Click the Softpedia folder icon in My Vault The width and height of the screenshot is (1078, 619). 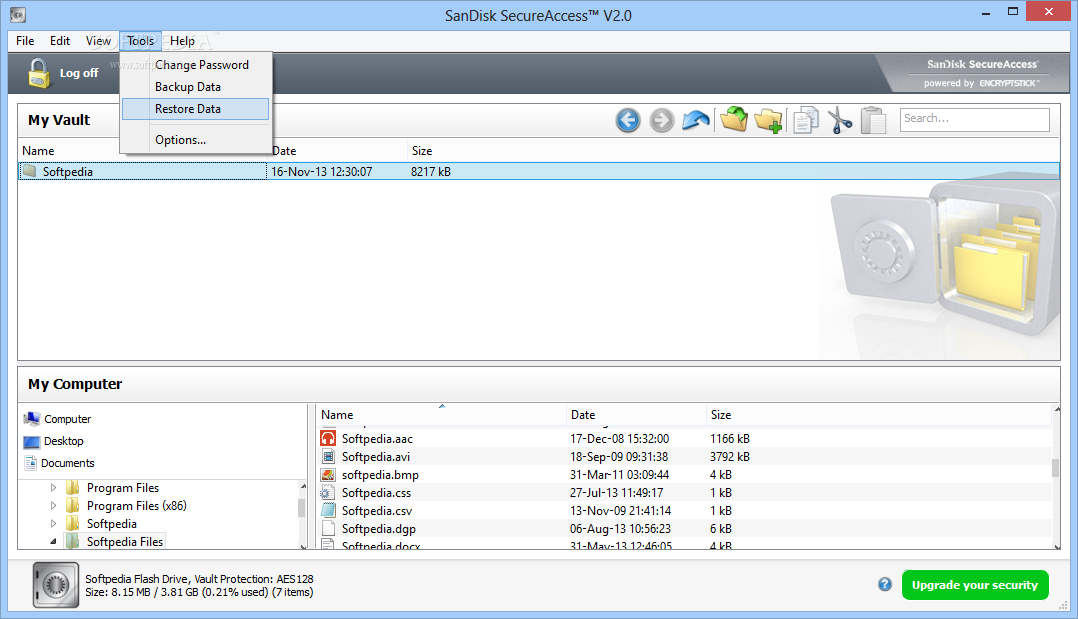[x=30, y=171]
